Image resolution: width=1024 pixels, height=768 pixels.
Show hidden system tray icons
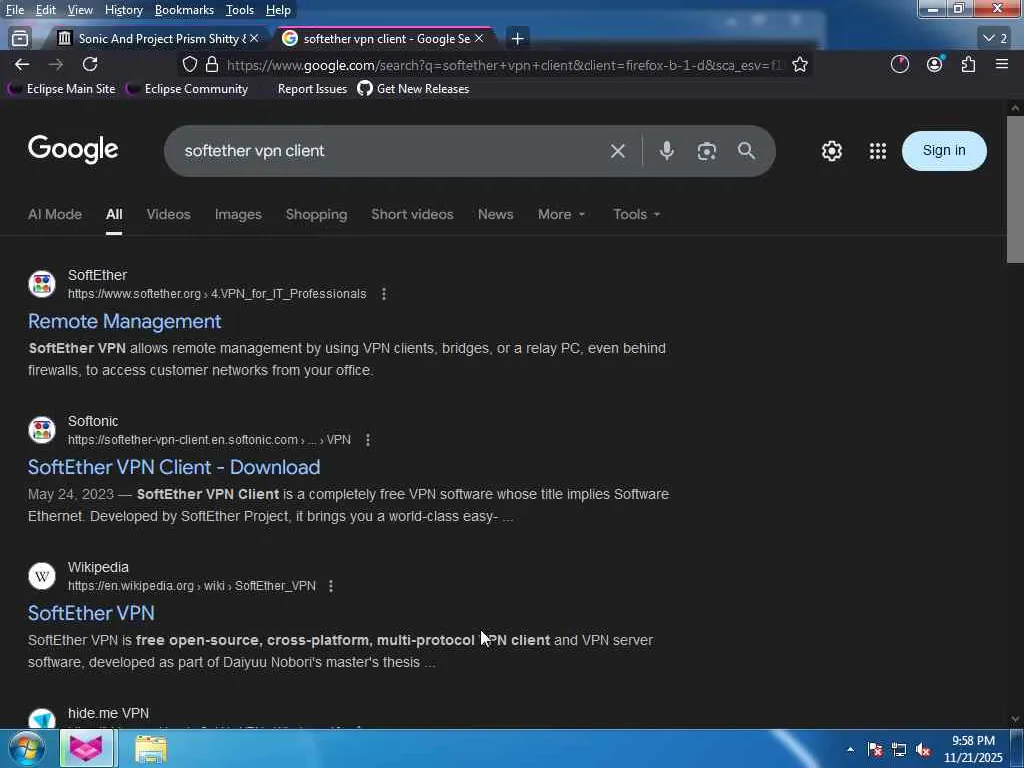pos(850,750)
